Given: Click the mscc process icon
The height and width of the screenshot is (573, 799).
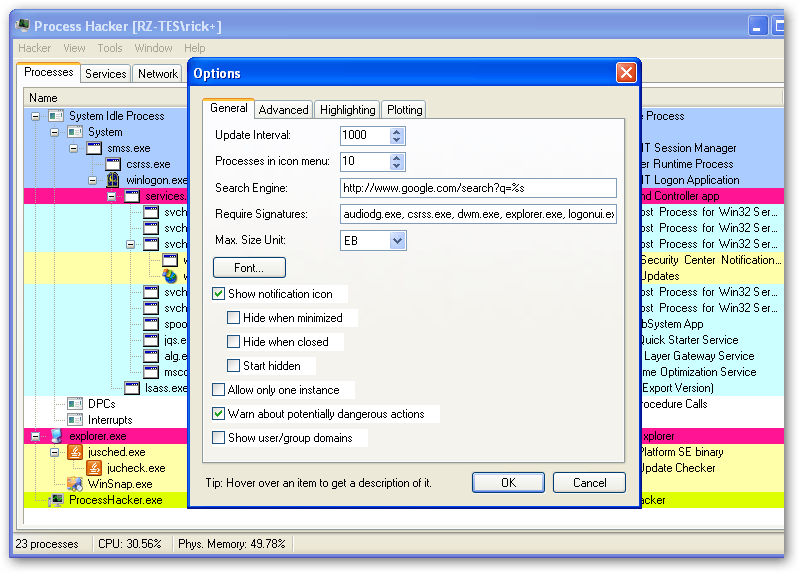Looking at the screenshot, I should pos(151,372).
